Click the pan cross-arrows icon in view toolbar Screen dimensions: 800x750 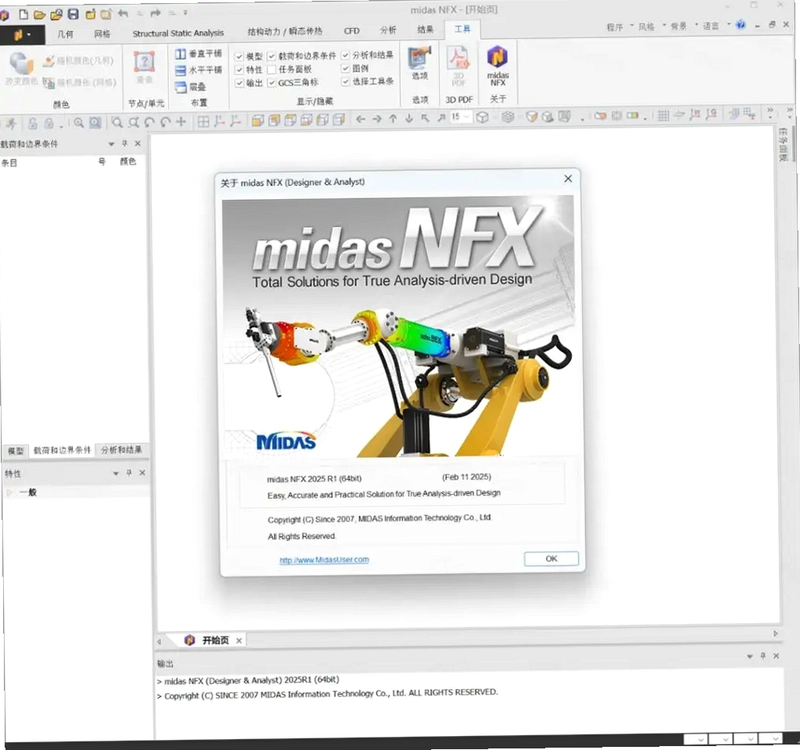181,122
